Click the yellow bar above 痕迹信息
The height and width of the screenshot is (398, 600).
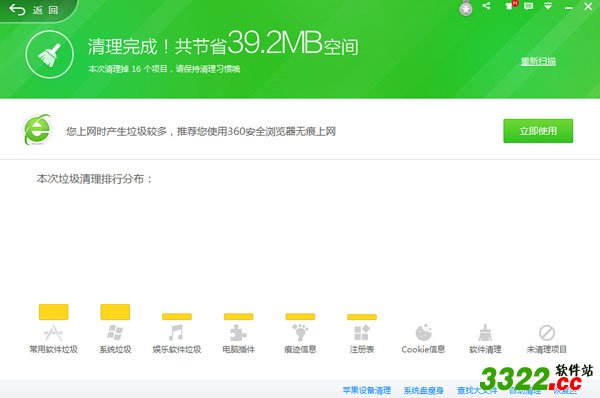(x=300, y=316)
